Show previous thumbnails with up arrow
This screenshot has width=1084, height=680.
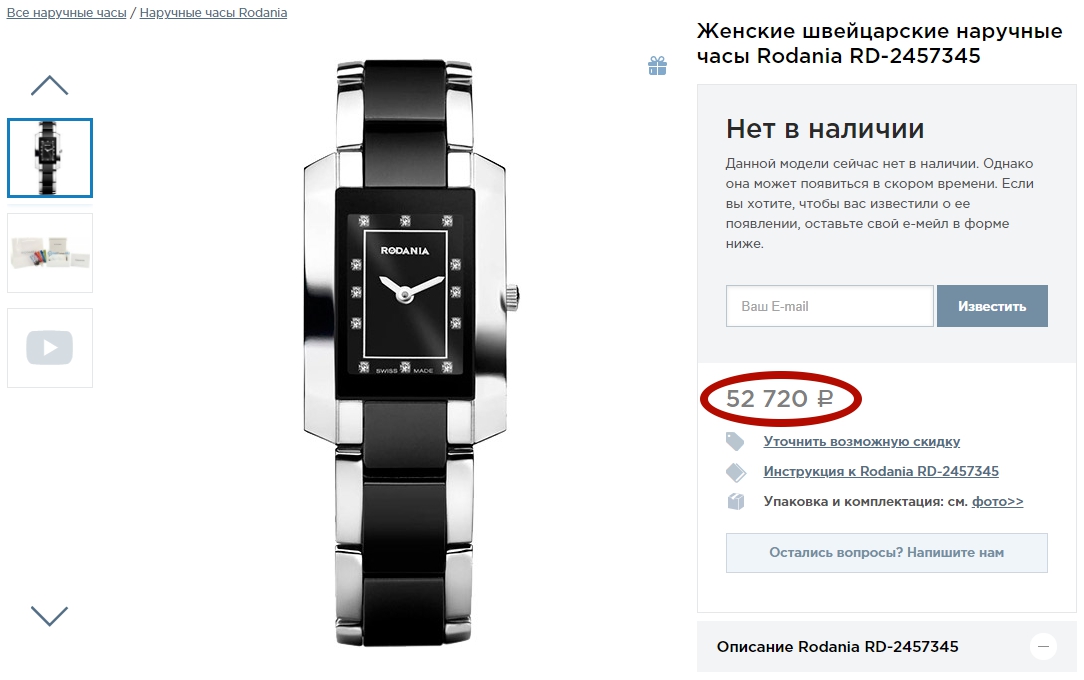tap(50, 86)
